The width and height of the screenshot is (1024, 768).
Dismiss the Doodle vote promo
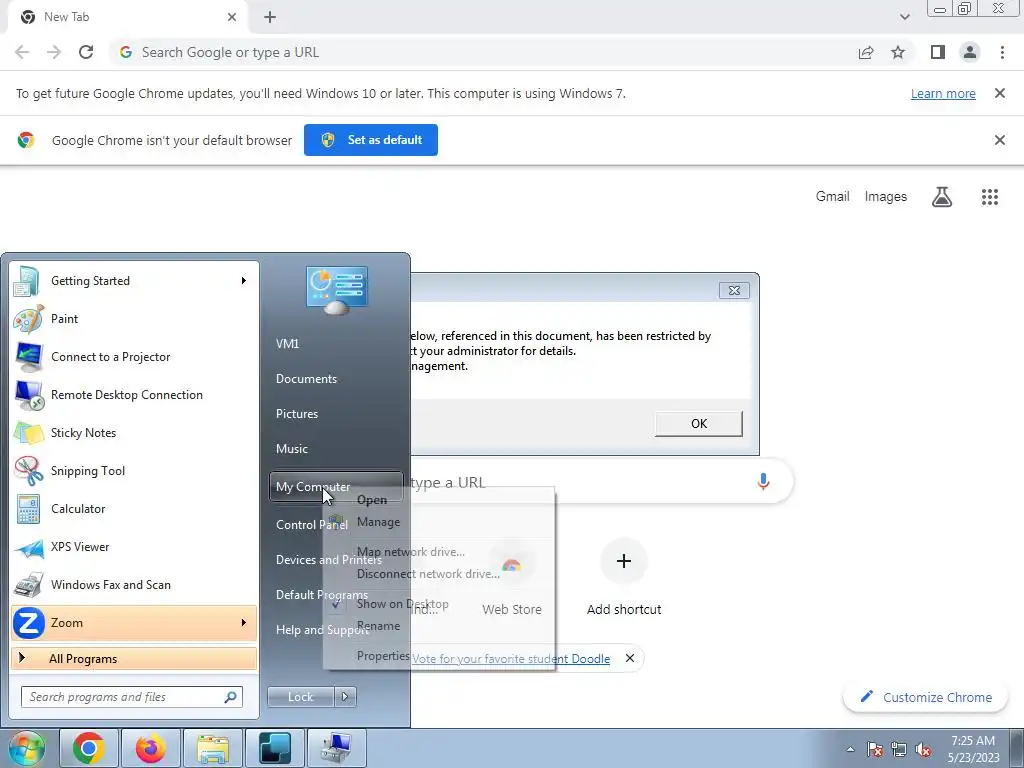tap(630, 658)
